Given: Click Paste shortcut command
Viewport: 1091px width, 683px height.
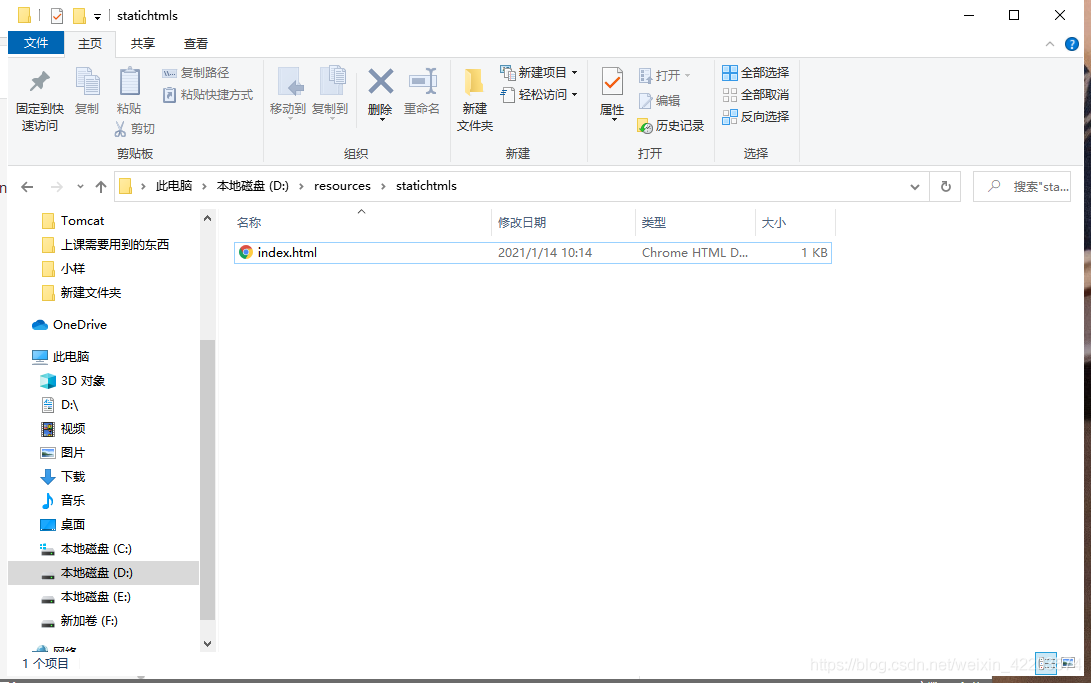Looking at the screenshot, I should click(x=207, y=95).
